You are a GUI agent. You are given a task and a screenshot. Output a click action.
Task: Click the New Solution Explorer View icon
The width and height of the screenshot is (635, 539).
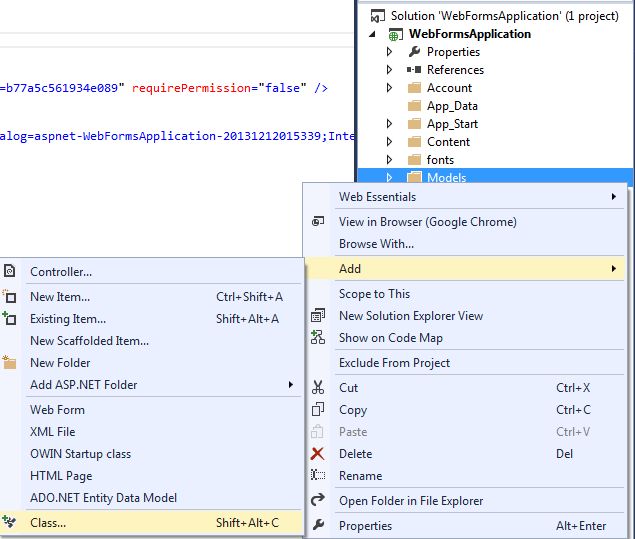coord(318,315)
